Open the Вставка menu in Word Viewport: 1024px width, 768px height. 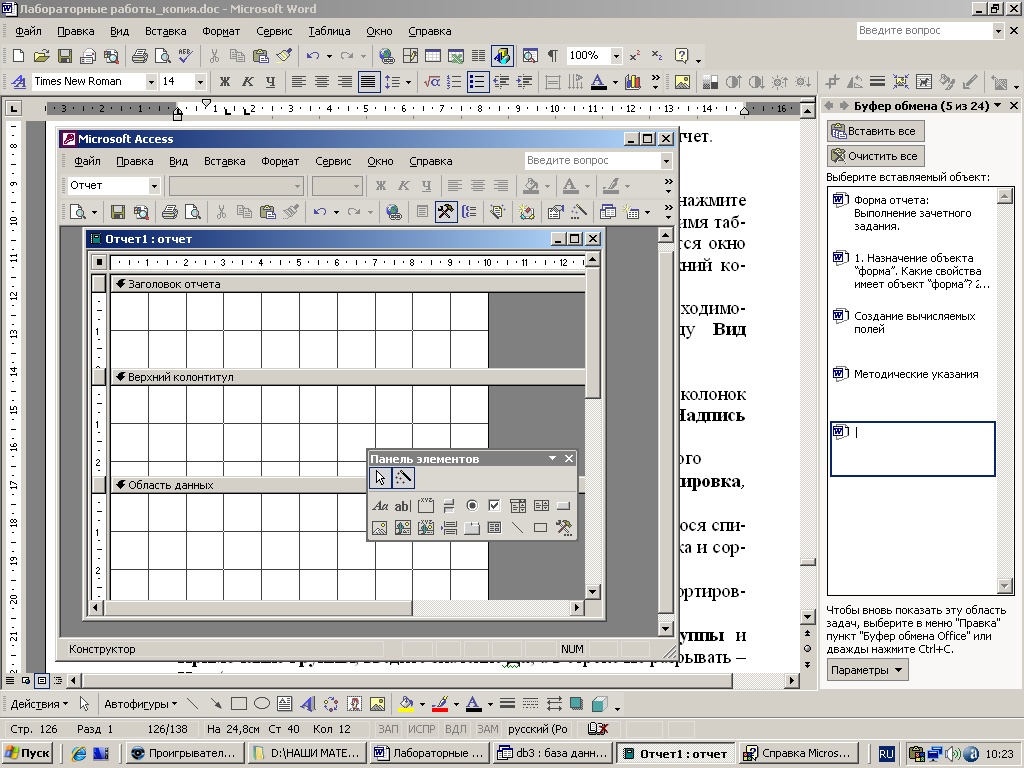(x=166, y=31)
